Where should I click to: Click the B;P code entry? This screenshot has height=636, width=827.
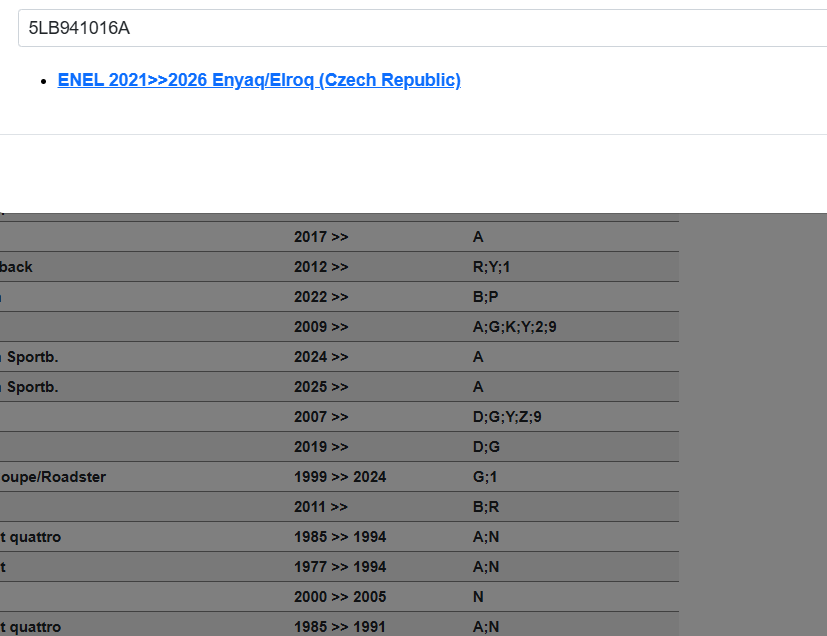(x=485, y=297)
